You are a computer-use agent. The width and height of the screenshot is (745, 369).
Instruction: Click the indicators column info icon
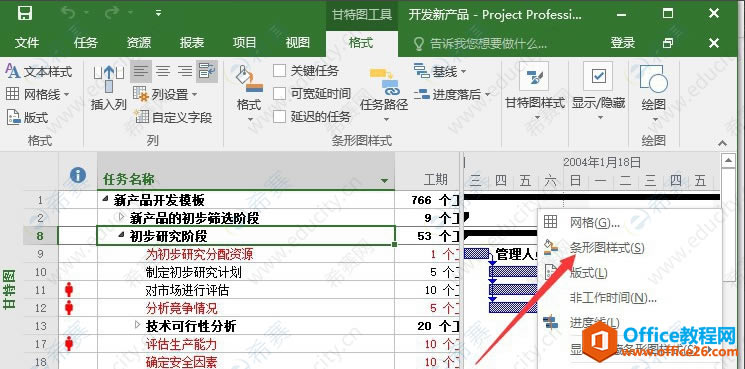pos(78,175)
